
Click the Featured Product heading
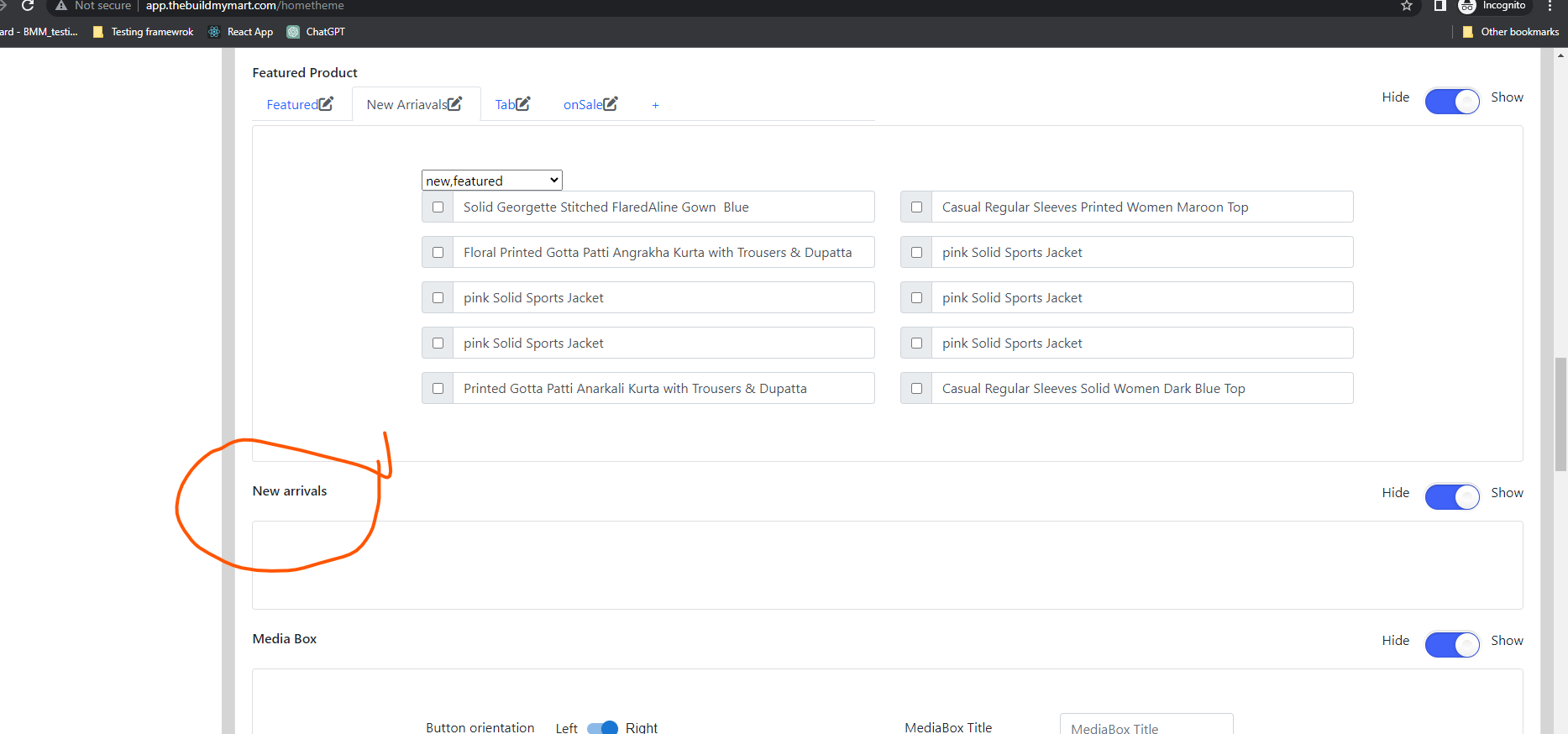point(305,72)
